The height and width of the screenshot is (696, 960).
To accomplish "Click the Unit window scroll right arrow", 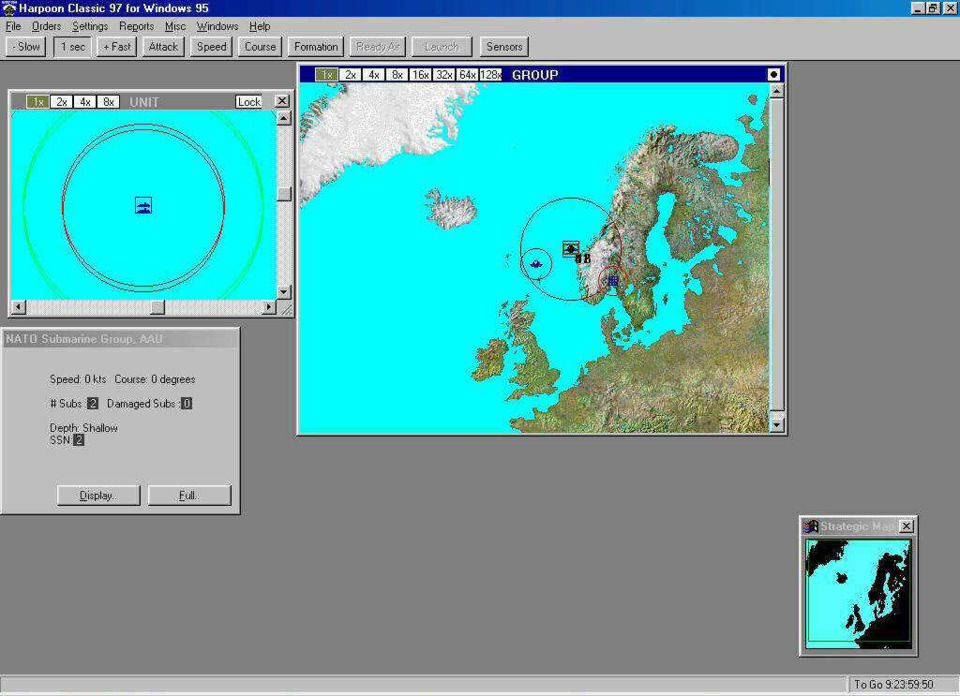I will tap(267, 307).
